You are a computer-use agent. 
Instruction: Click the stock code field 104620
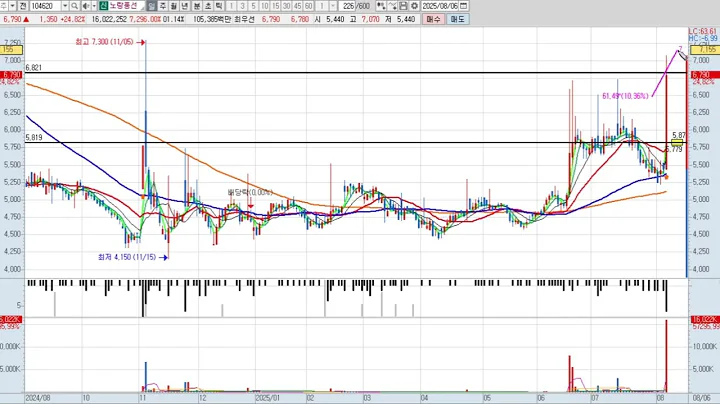click(x=45, y=6)
